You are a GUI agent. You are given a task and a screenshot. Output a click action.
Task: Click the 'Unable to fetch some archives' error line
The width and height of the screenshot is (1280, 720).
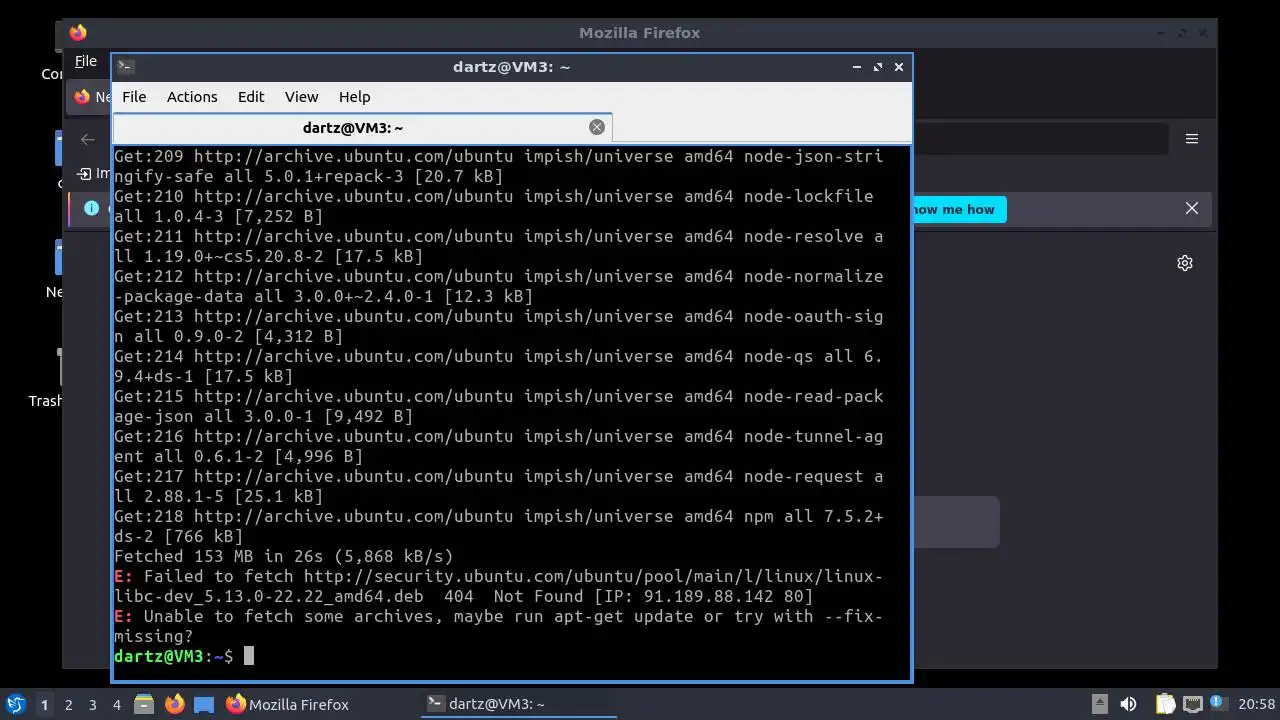pyautogui.click(x=498, y=626)
